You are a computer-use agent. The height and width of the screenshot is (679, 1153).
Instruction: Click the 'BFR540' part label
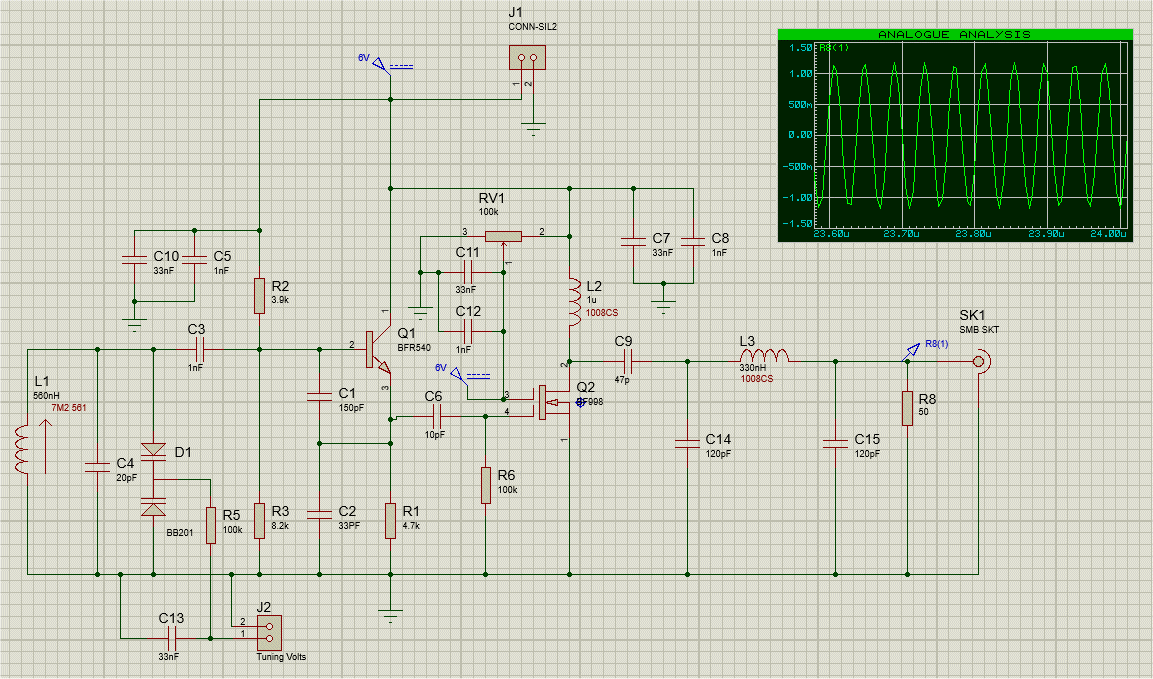tap(414, 347)
